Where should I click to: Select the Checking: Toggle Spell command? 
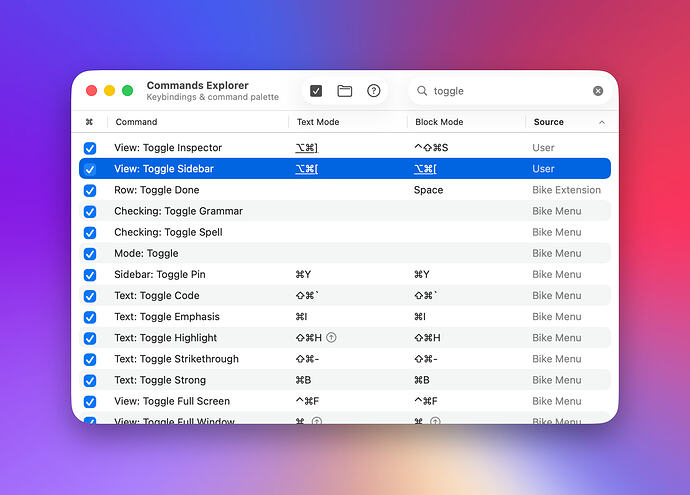(x=168, y=232)
